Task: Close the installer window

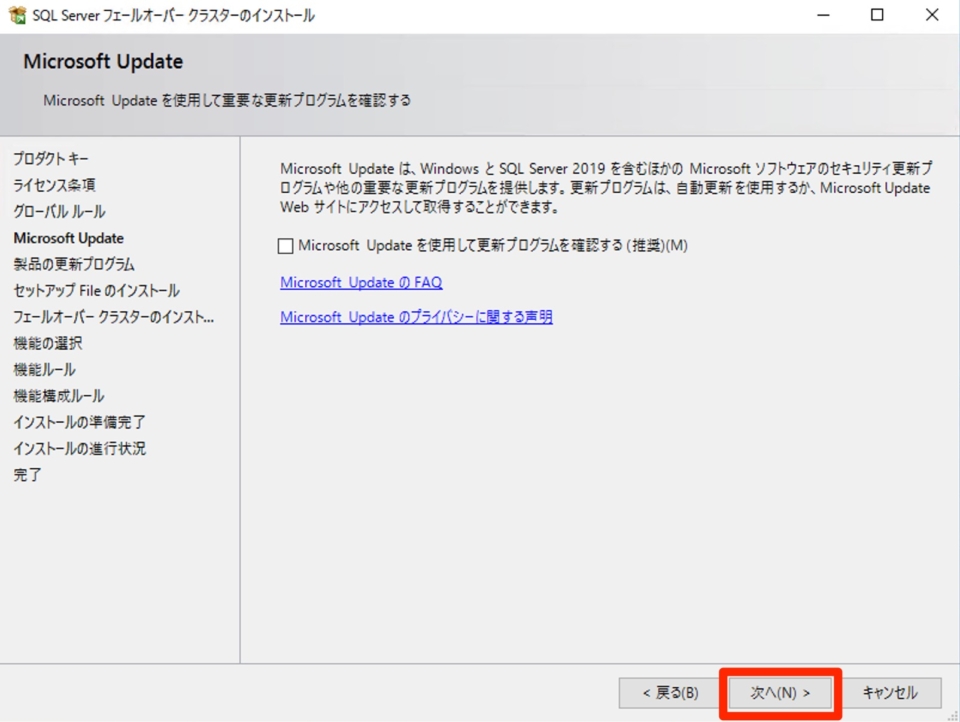Action: [932, 15]
